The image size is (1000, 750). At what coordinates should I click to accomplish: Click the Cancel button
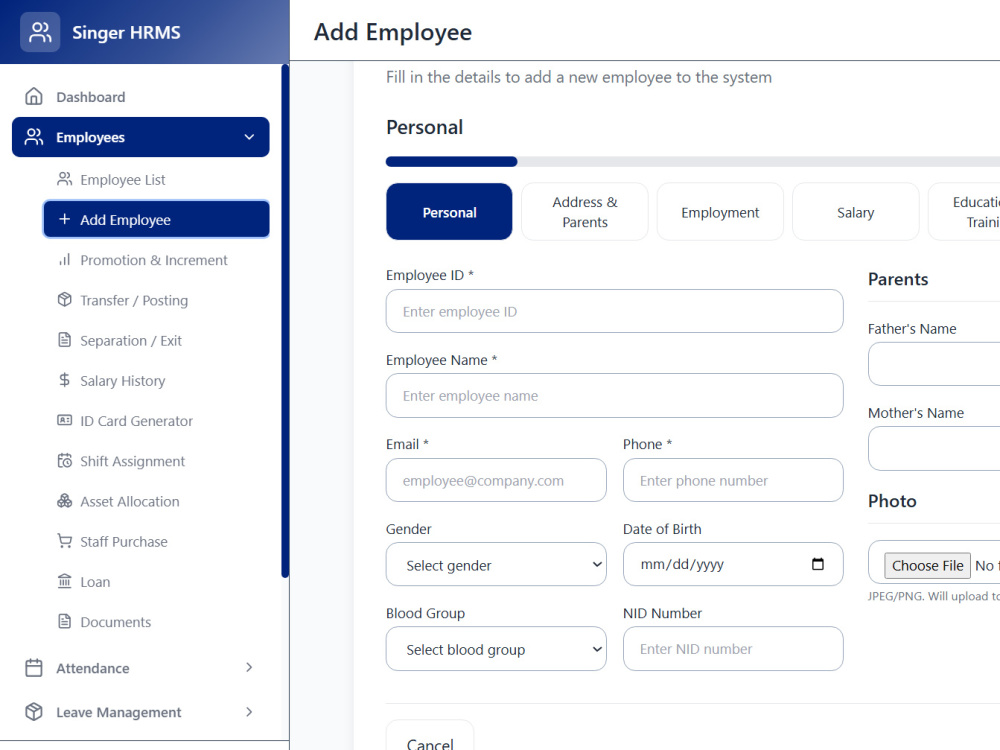430,735
